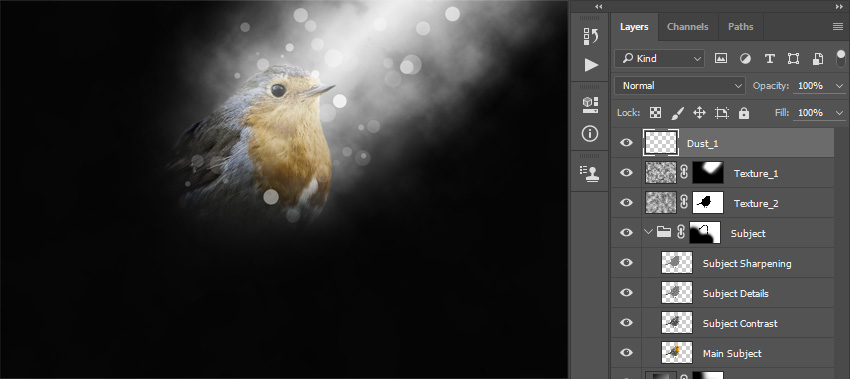Image resolution: width=850 pixels, height=379 pixels.
Task: Open the Fill slider dropdown arrow
Action: tap(840, 113)
